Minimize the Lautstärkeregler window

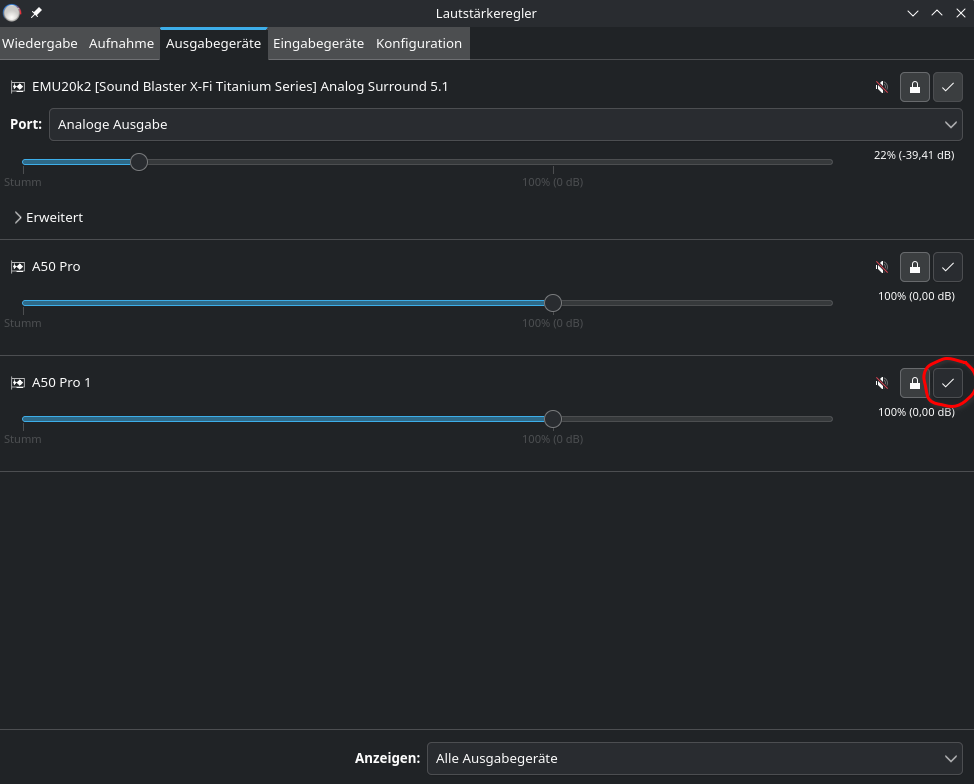tap(913, 13)
